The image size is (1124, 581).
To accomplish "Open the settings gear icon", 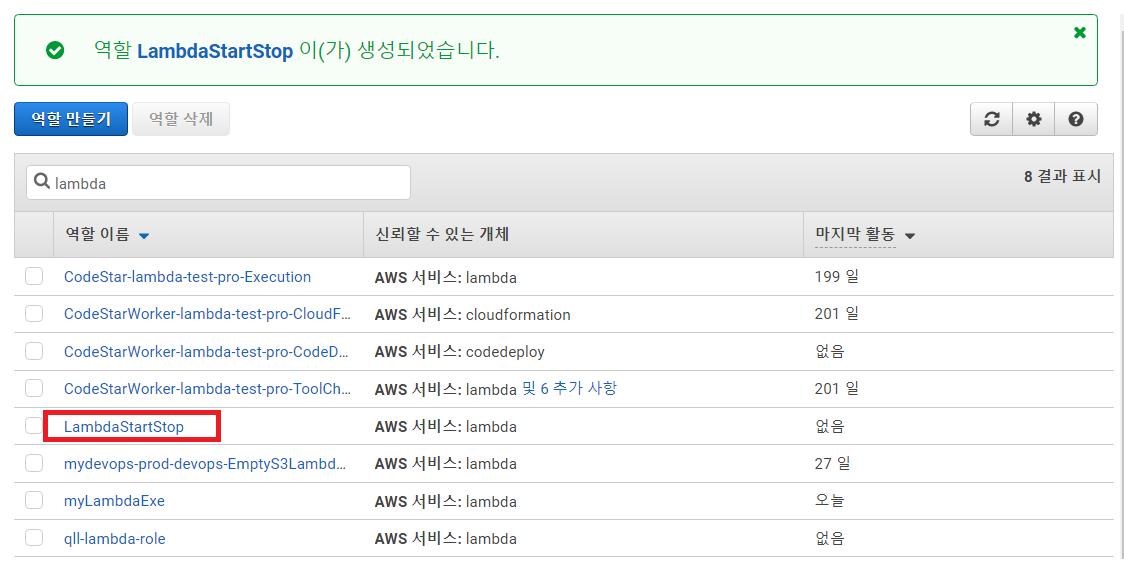I will (x=1034, y=119).
